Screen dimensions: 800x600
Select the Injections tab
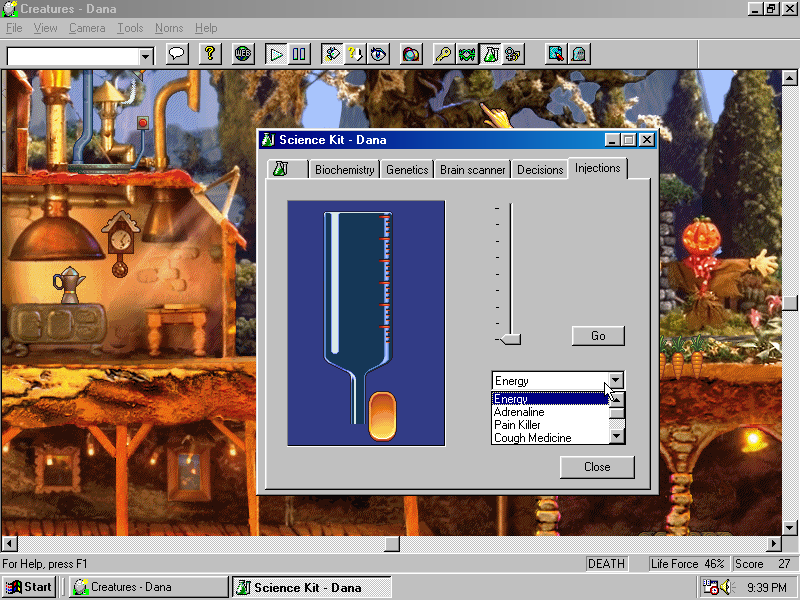coord(597,168)
